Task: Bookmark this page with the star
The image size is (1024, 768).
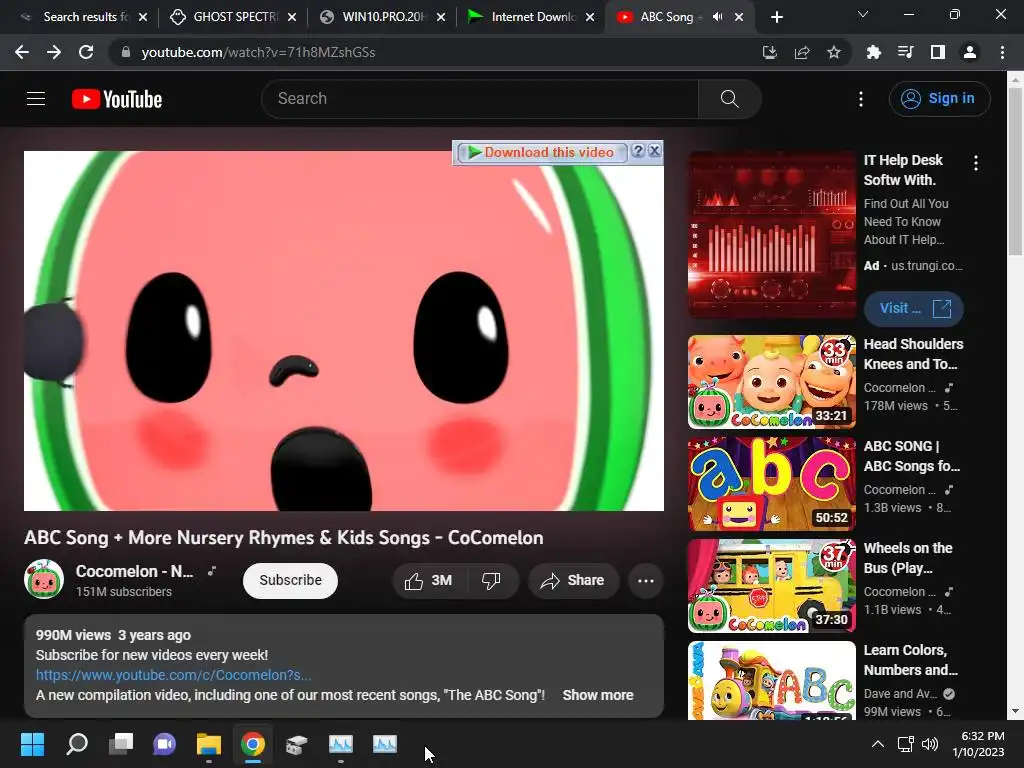Action: 834,52
